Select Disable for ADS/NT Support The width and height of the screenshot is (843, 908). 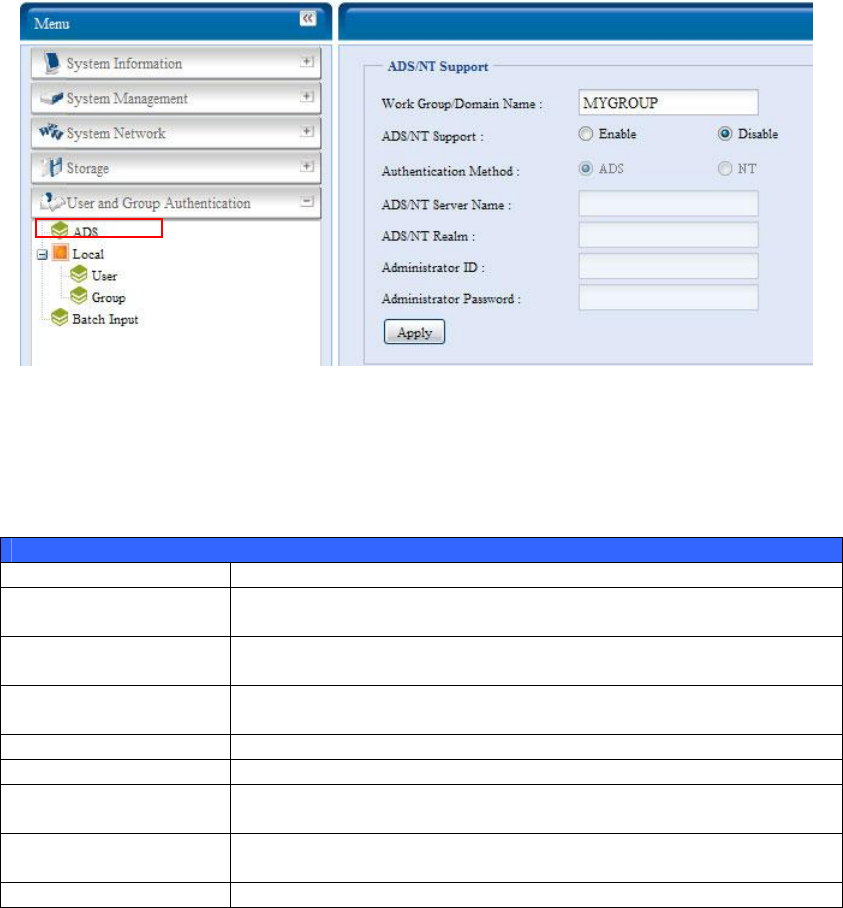pyautogui.click(x=725, y=134)
